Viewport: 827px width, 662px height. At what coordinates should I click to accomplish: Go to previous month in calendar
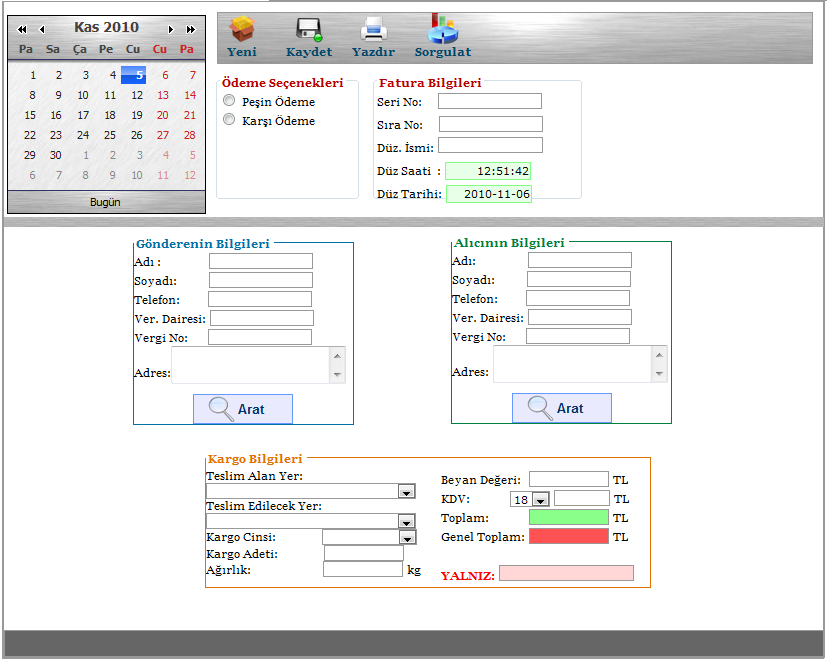pyautogui.click(x=42, y=29)
